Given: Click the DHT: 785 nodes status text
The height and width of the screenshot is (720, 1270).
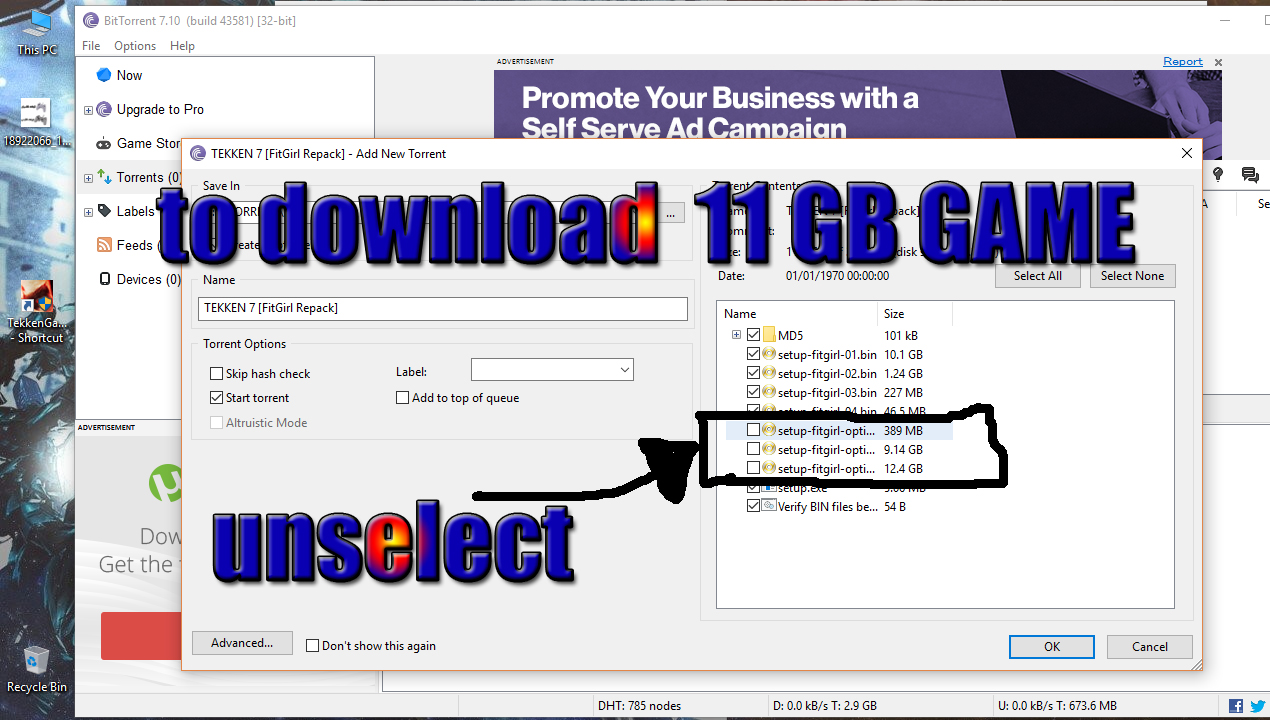Looking at the screenshot, I should 639,706.
